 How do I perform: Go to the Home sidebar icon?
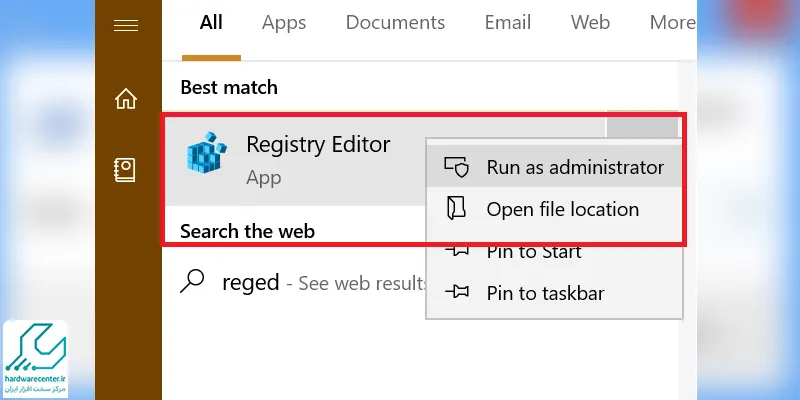(x=126, y=98)
